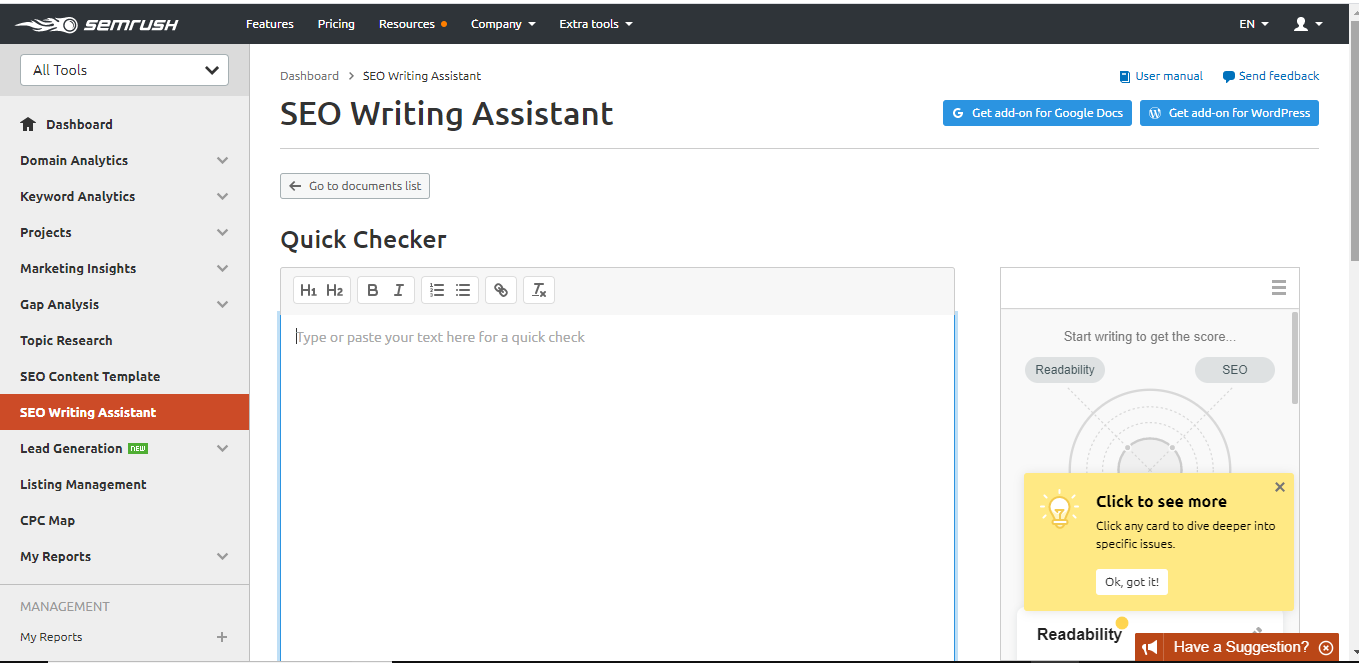Image resolution: width=1359 pixels, height=663 pixels.
Task: Open the hamburger menu in score panel
Action: click(1279, 288)
